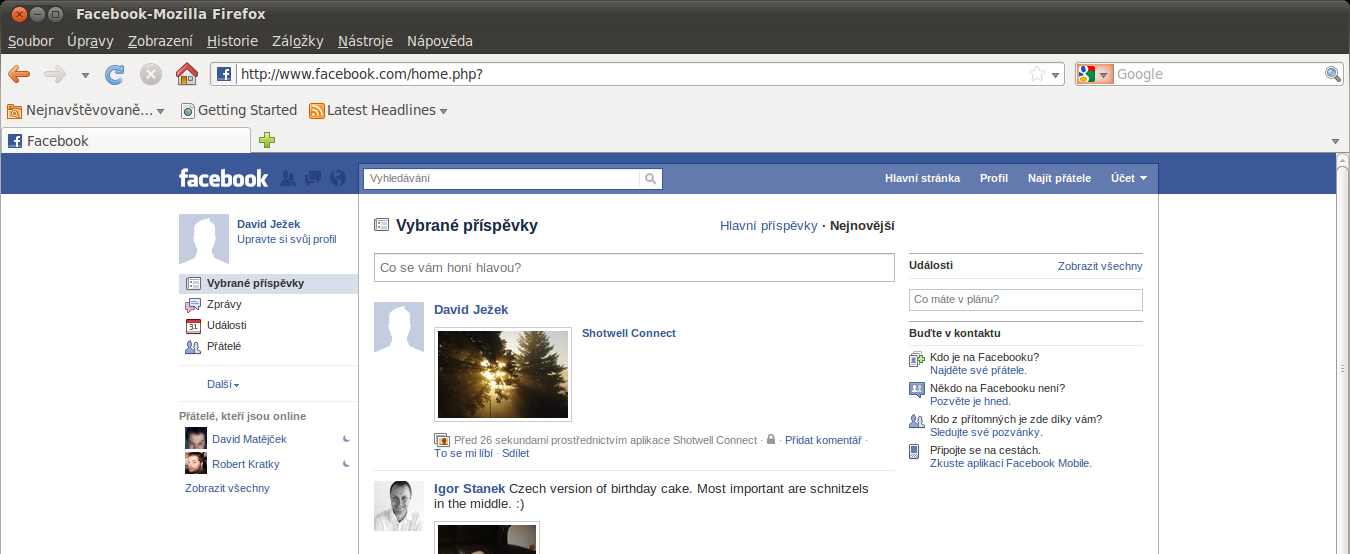Image resolution: width=1350 pixels, height=554 pixels.
Task: Click Sdílet on David's post
Action: (516, 453)
